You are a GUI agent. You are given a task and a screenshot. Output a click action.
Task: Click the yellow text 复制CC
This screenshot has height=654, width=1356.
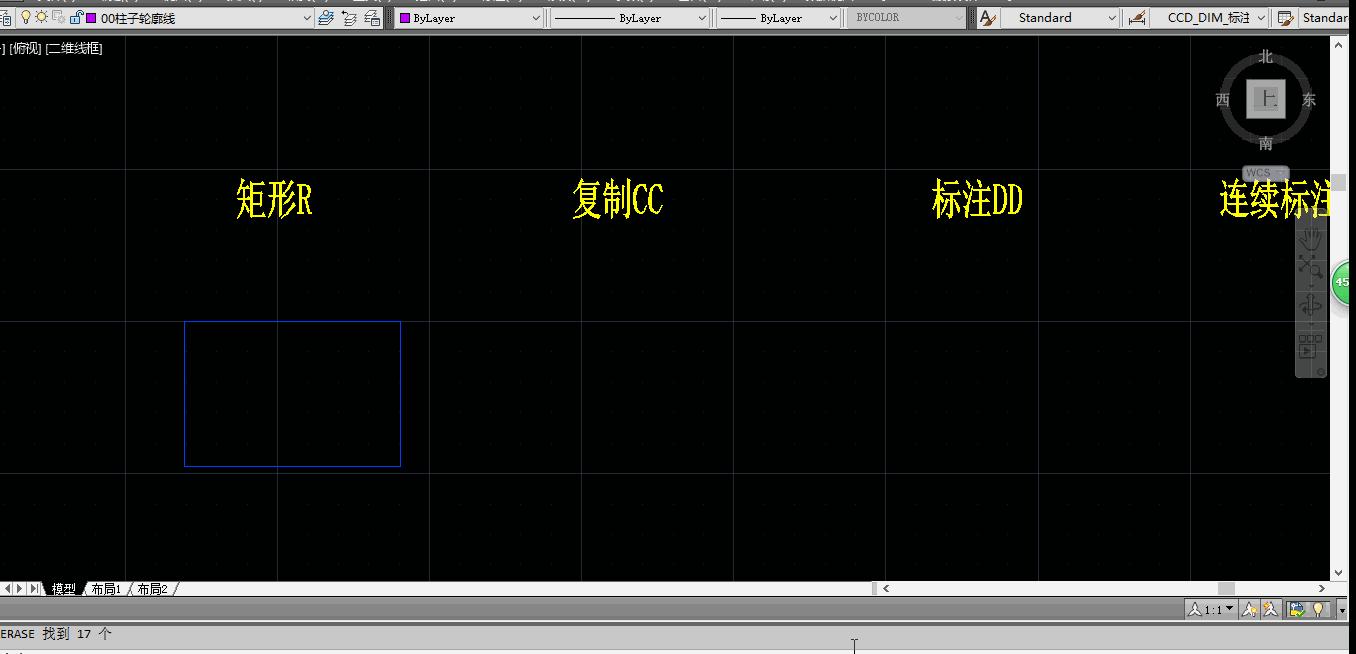(617, 199)
